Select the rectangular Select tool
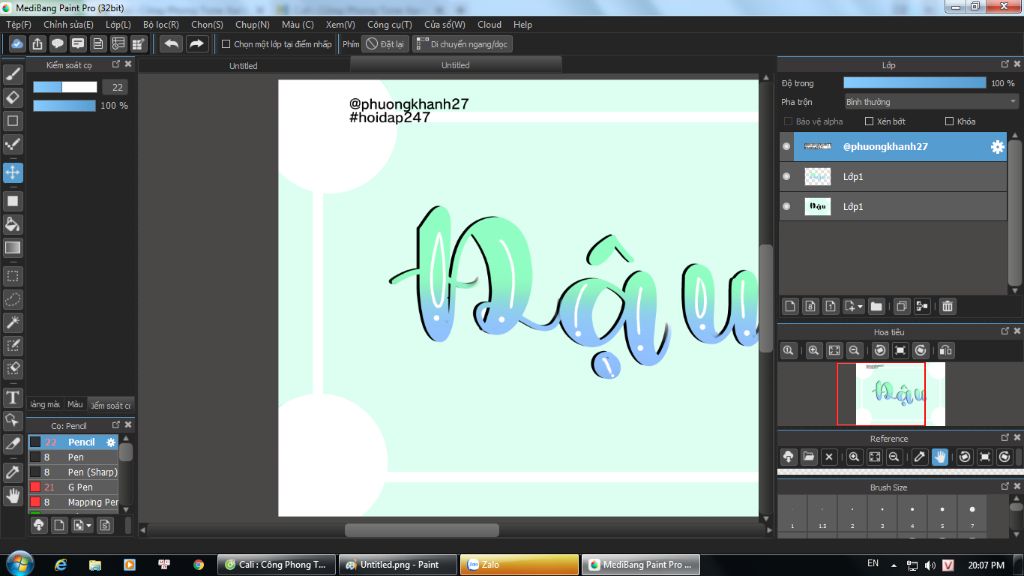1024x576 pixels. point(12,276)
